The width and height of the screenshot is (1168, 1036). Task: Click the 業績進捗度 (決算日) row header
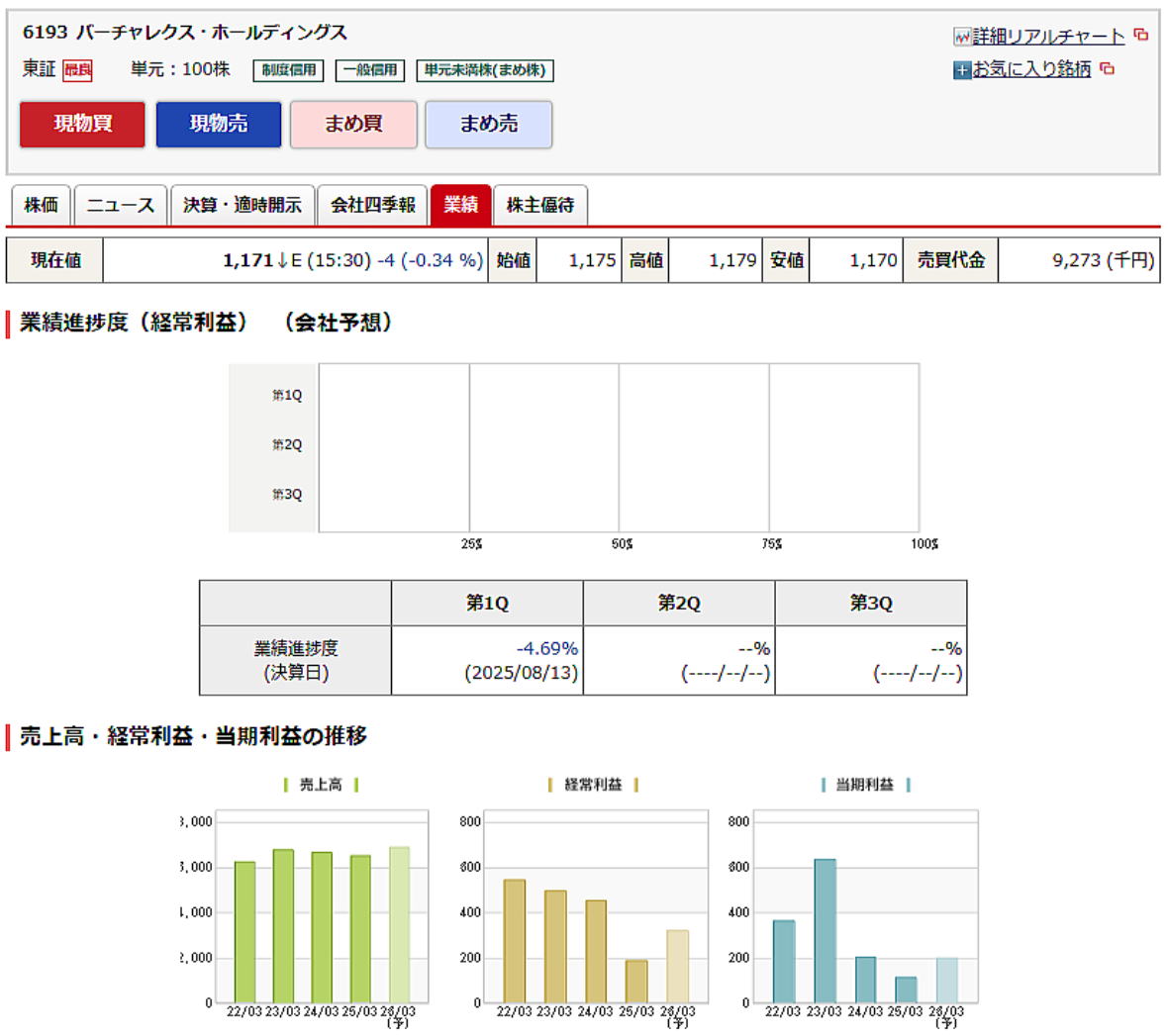pyautogui.click(x=296, y=661)
